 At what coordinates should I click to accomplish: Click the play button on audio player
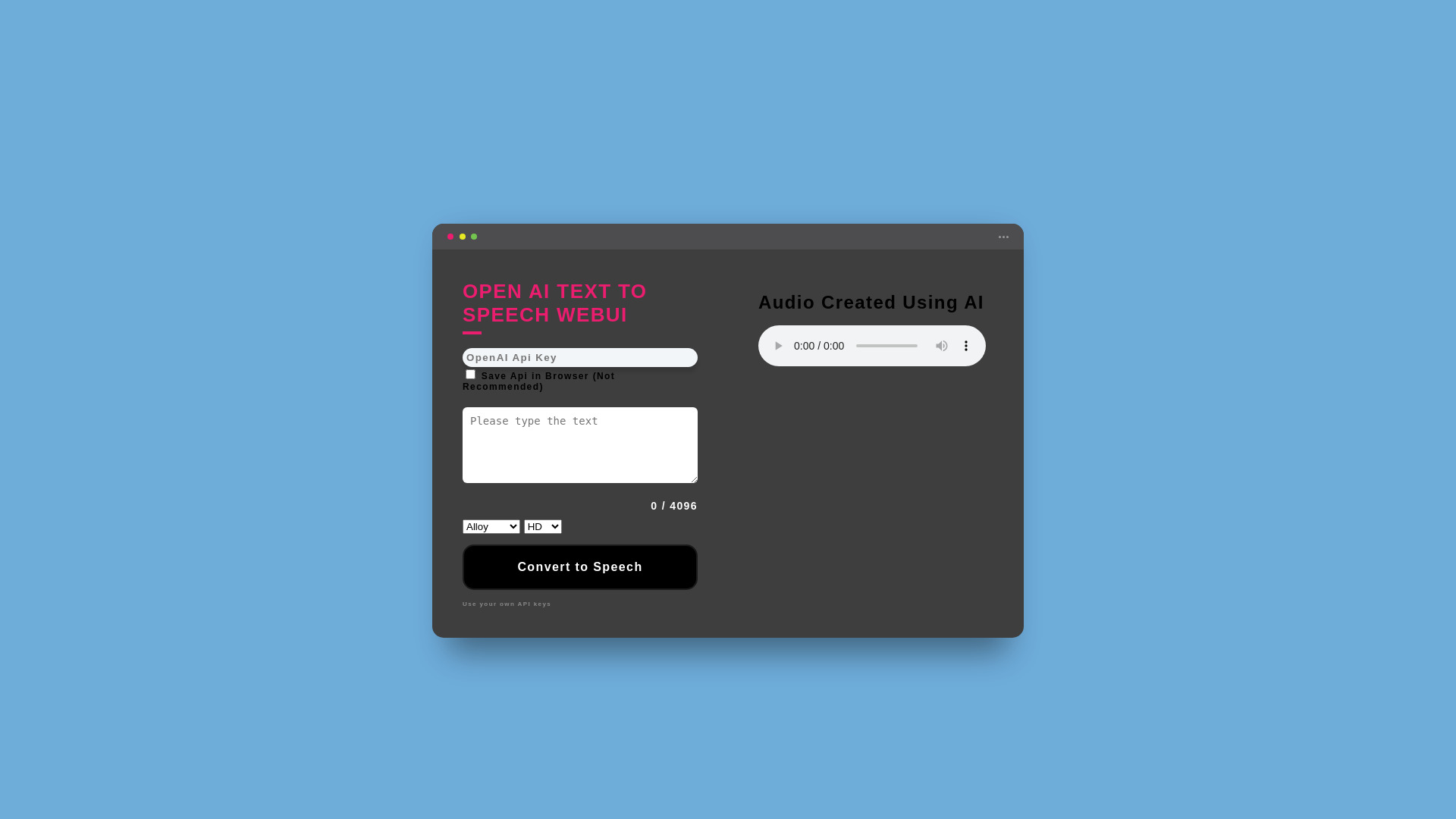click(x=779, y=345)
